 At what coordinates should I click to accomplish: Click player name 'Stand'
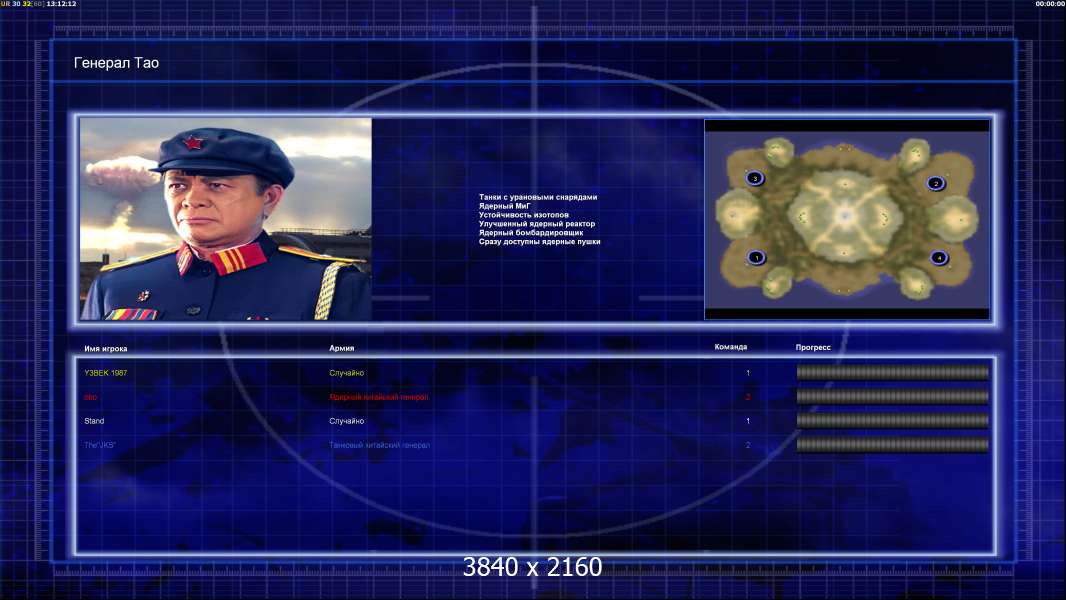point(94,421)
